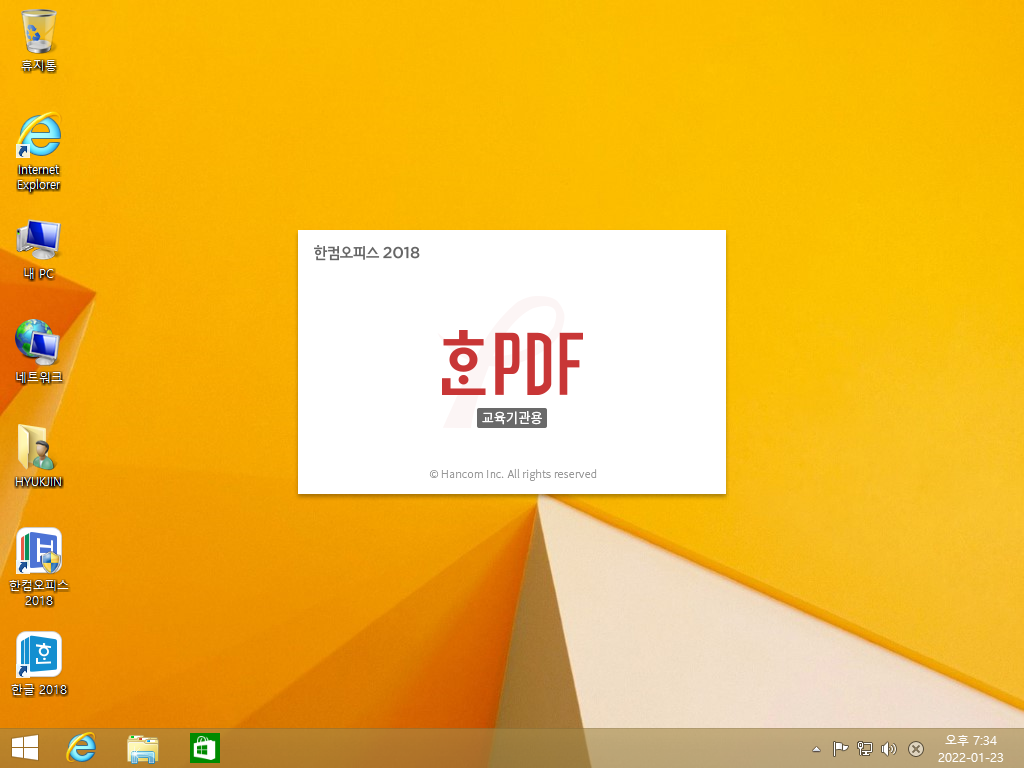Launch Internet Explorer from the desktop shortcut
Image resolution: width=1024 pixels, height=768 pixels.
coord(39,152)
